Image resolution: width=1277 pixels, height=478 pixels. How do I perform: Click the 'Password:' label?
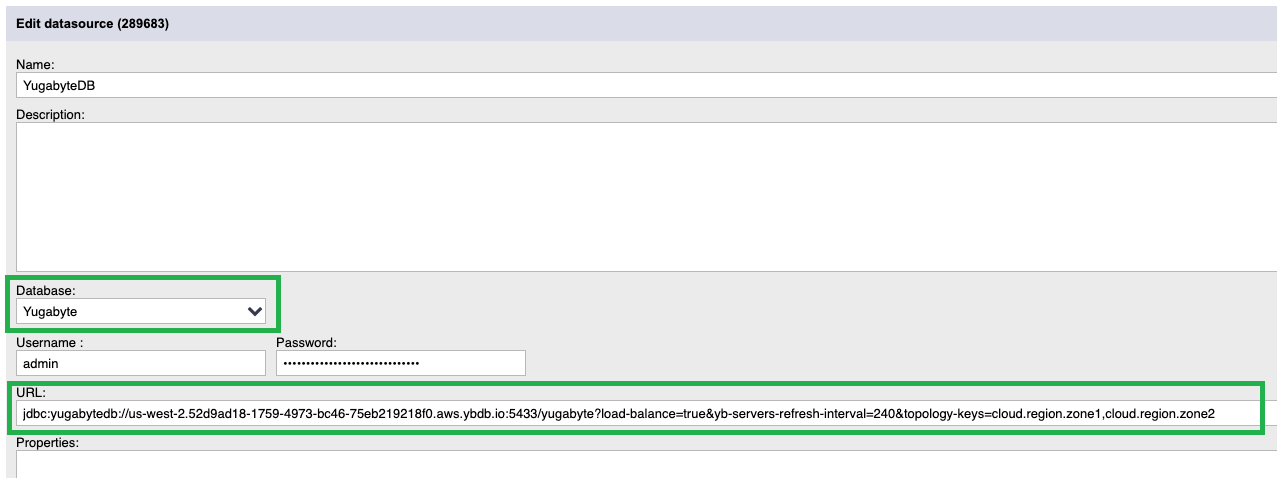[x=306, y=342]
